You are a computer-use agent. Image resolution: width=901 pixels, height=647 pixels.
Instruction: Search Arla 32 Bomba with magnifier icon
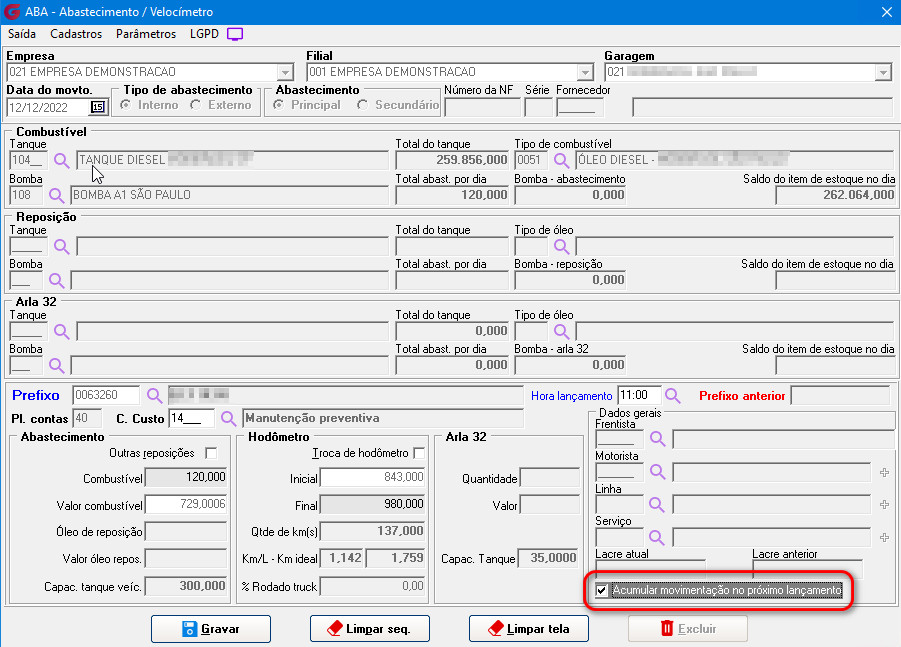56,365
